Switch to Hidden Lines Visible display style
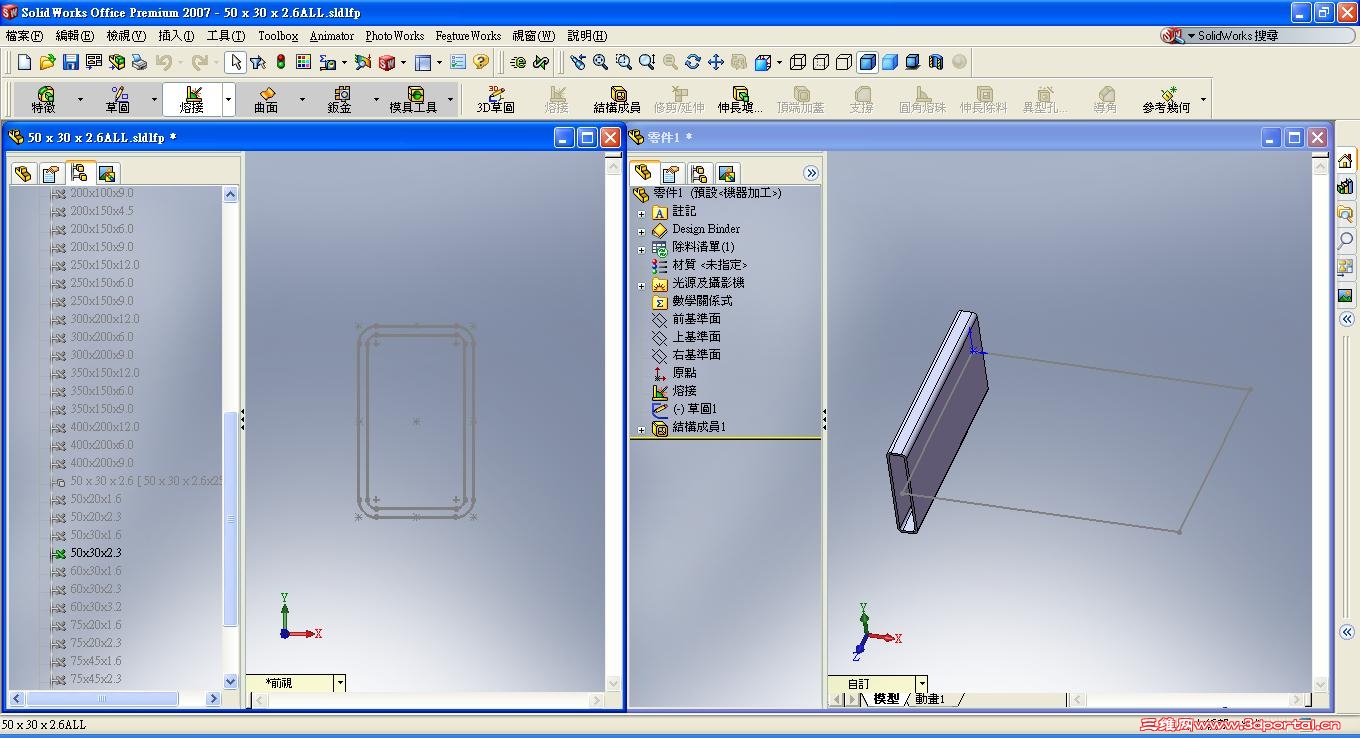Screen dimensions: 1360x738 tap(820, 62)
